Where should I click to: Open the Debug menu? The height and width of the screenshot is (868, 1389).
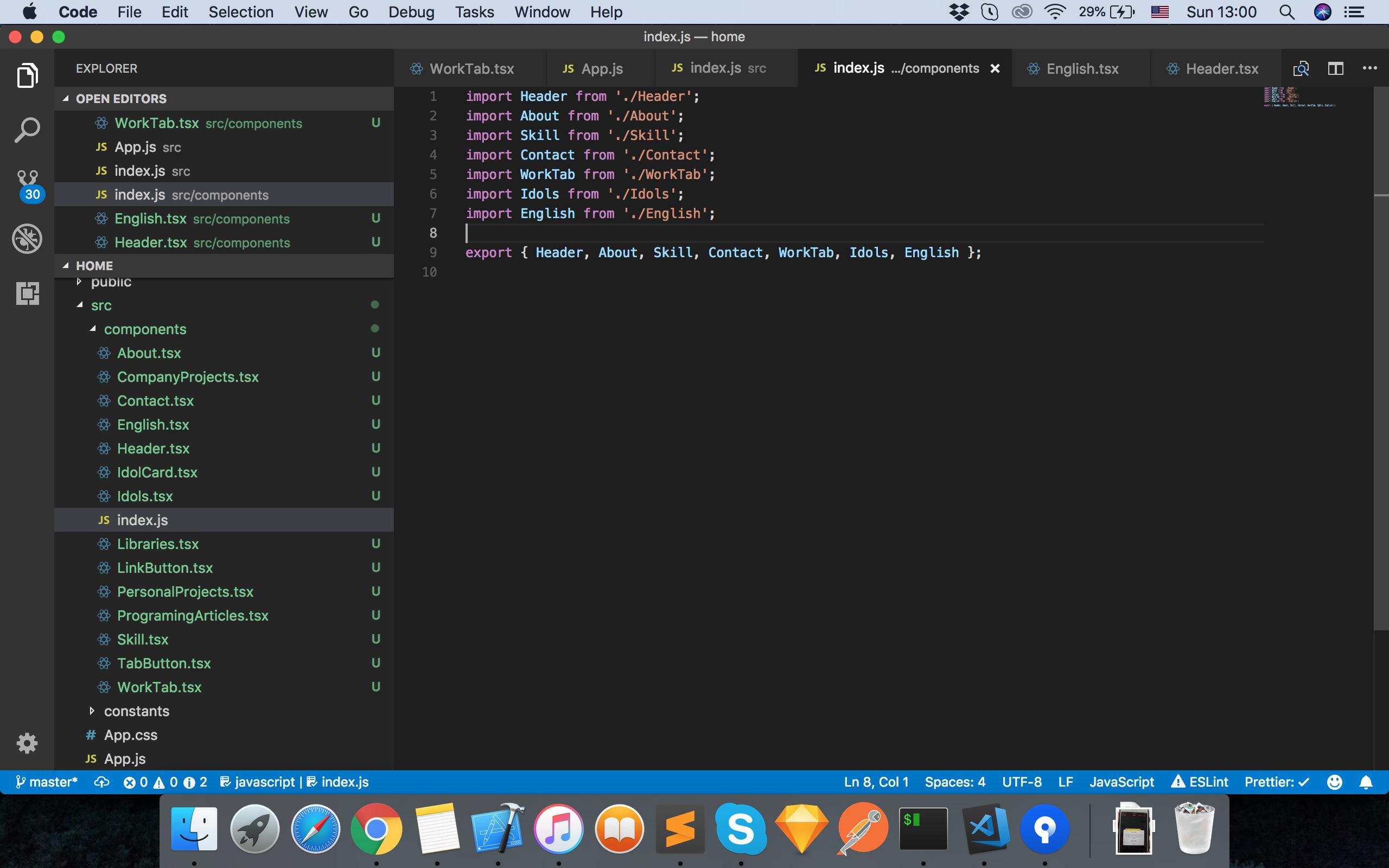coord(411,12)
